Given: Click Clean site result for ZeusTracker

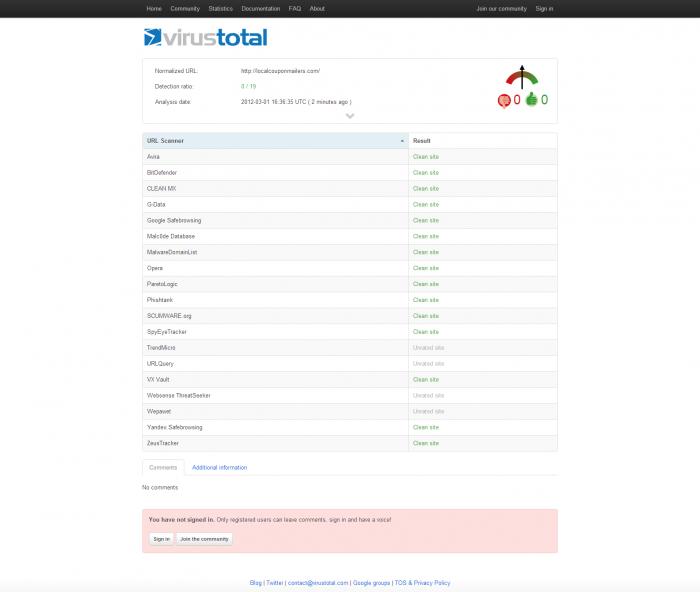Looking at the screenshot, I should click(x=425, y=443).
